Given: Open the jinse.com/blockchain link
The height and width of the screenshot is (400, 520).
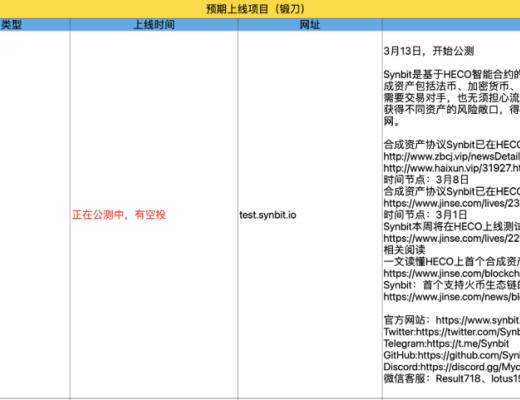Looking at the screenshot, I should (x=452, y=273).
